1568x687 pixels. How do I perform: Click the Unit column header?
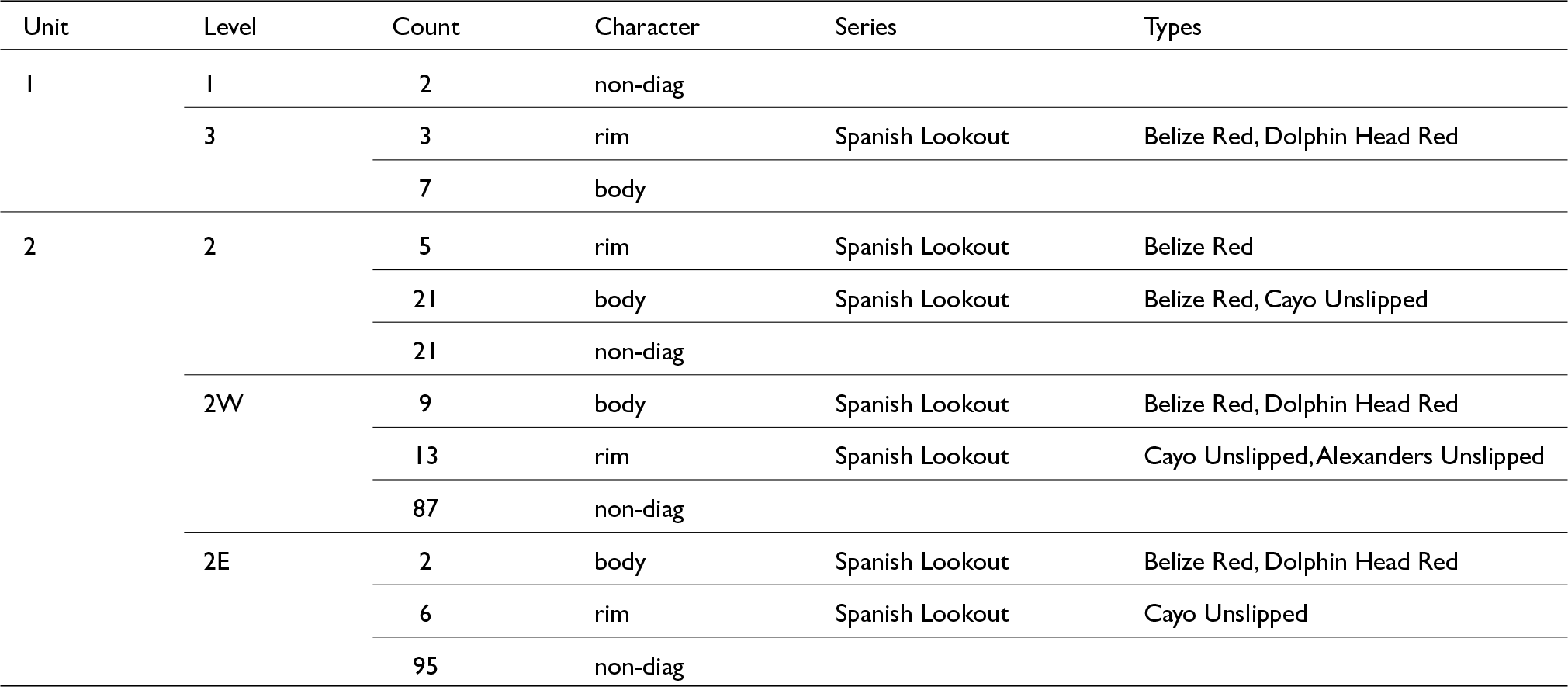(x=46, y=27)
